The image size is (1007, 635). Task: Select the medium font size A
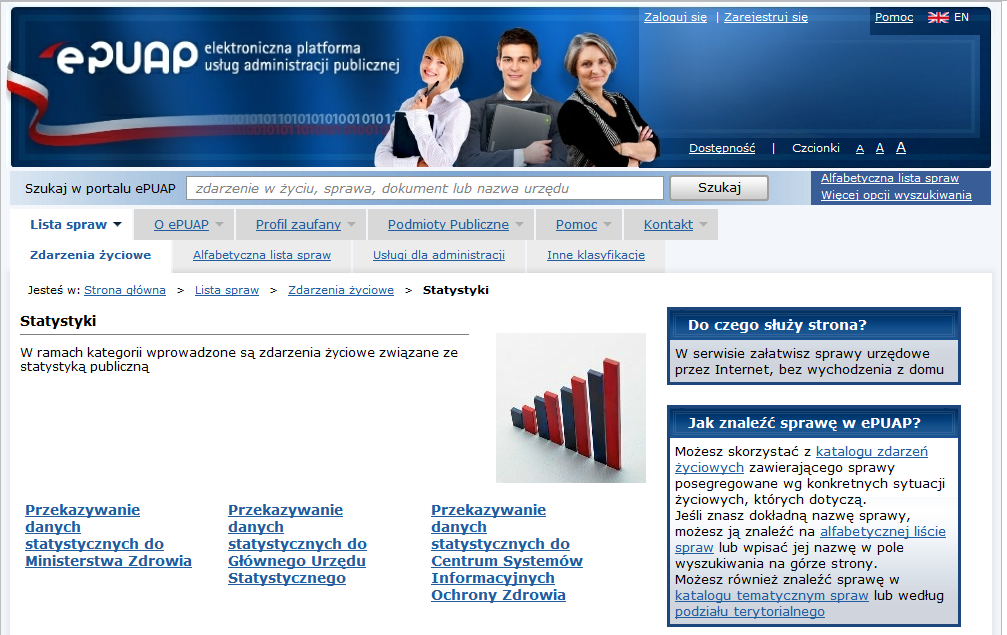click(880, 148)
